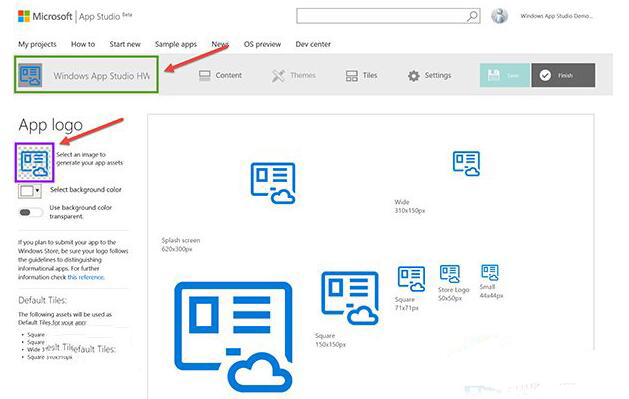This screenshot has height=399, width=629.
Task: Click the Microsoft logo
Action: [x=24, y=16]
